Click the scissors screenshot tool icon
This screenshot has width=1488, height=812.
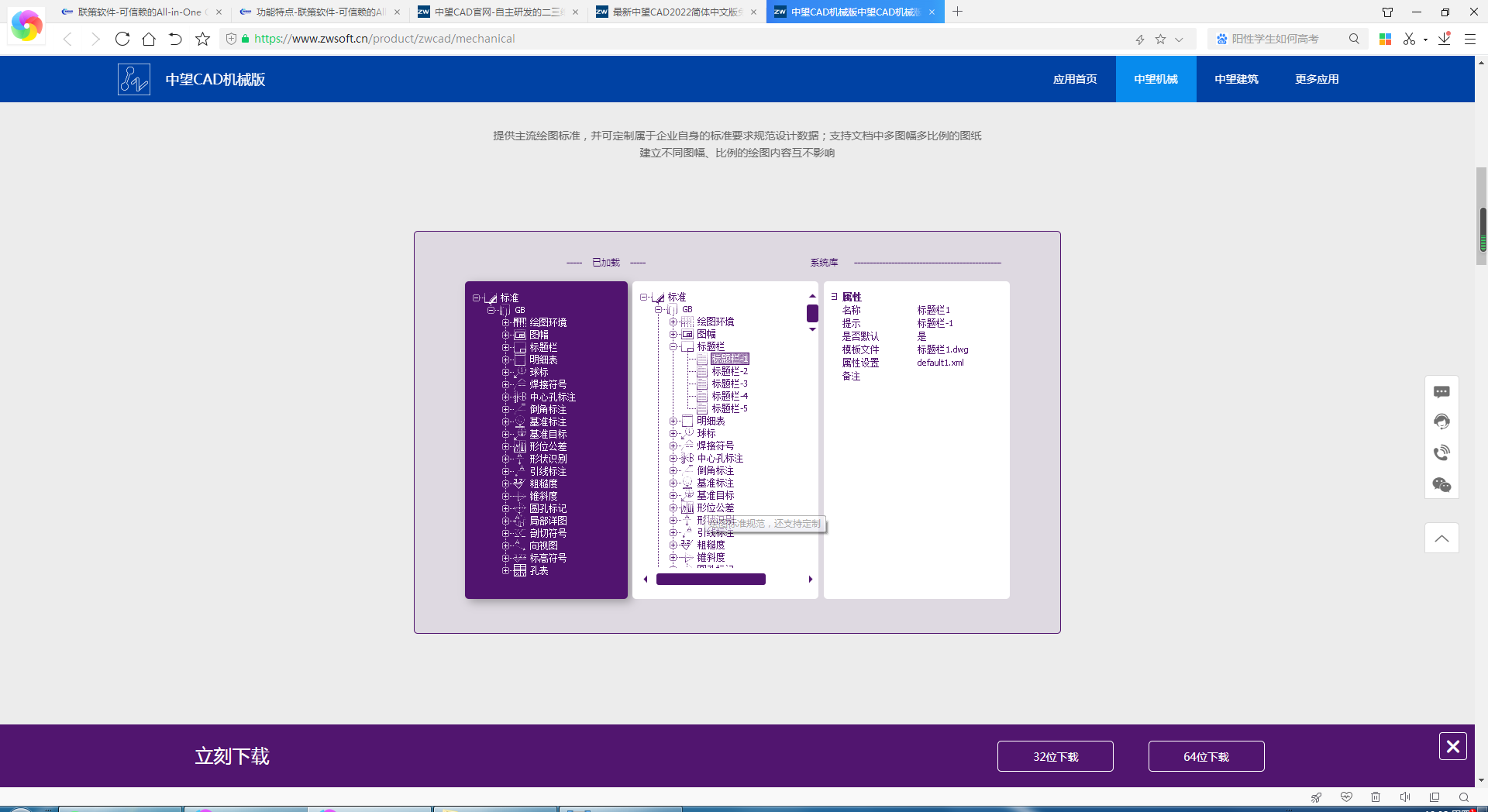click(x=1409, y=39)
